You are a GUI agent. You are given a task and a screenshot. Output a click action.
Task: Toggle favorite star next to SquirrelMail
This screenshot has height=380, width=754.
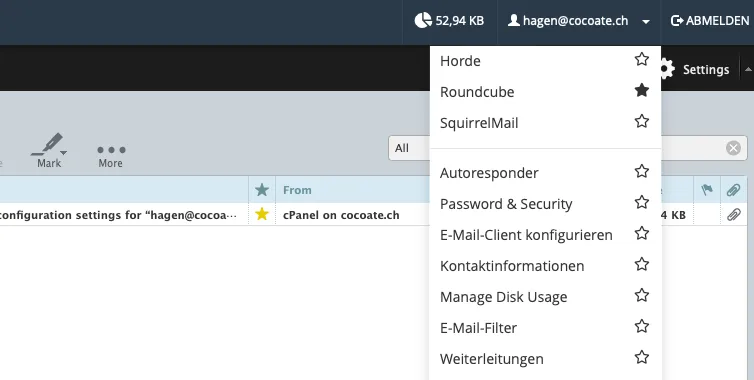click(x=642, y=121)
